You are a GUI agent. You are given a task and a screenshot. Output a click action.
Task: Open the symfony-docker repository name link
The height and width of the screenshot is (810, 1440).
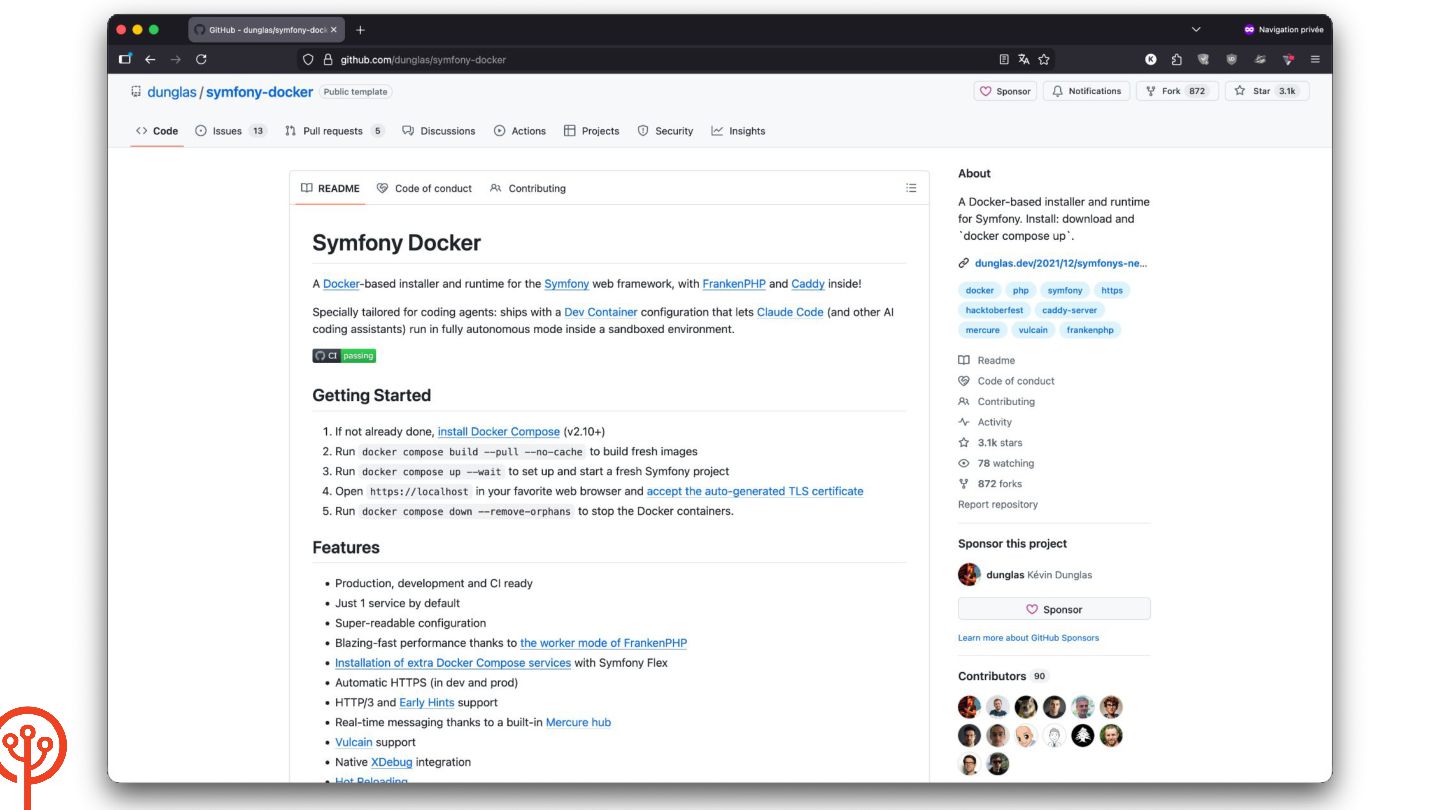259,92
